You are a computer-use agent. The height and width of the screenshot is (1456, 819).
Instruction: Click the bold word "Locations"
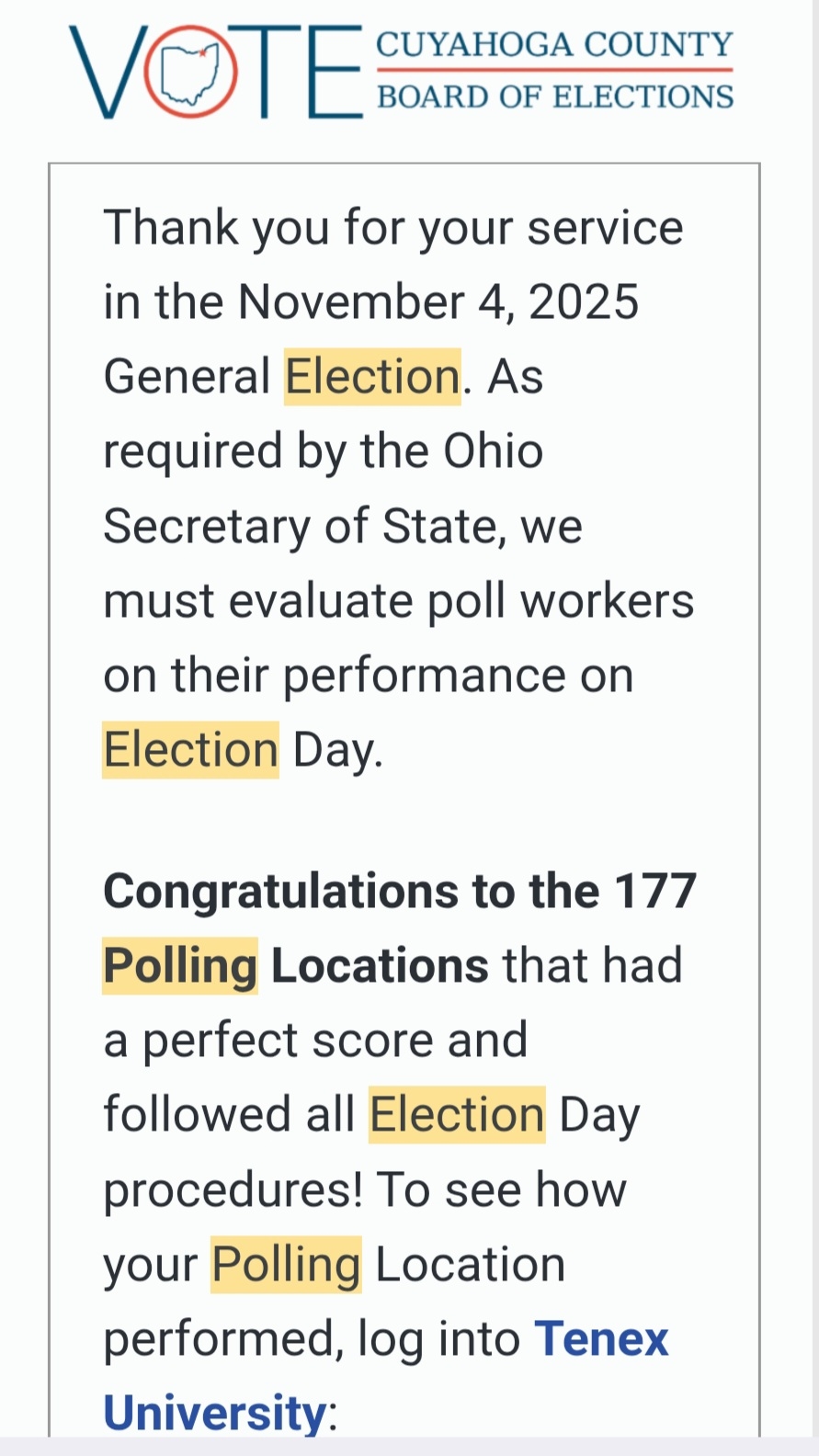point(380,966)
